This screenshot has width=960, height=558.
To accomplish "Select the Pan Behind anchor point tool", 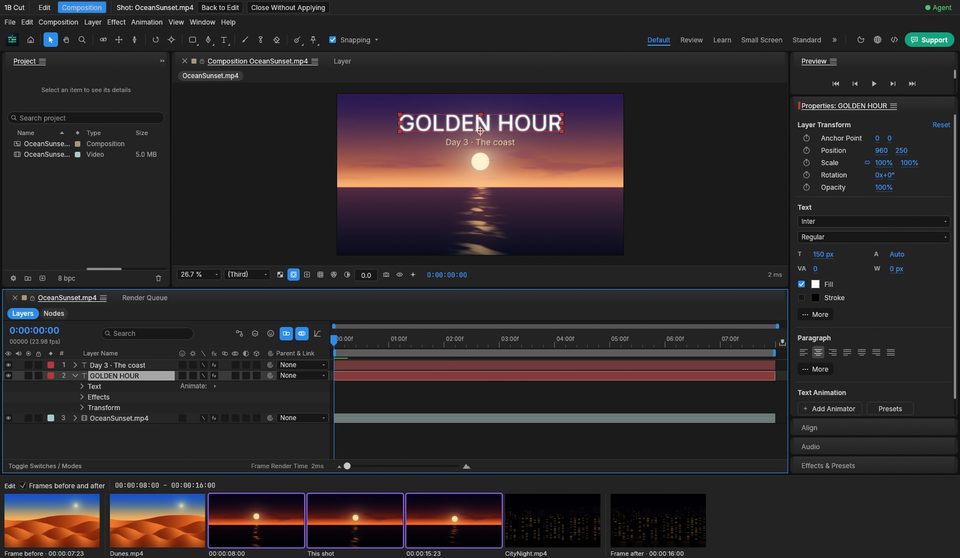I will click(171, 40).
